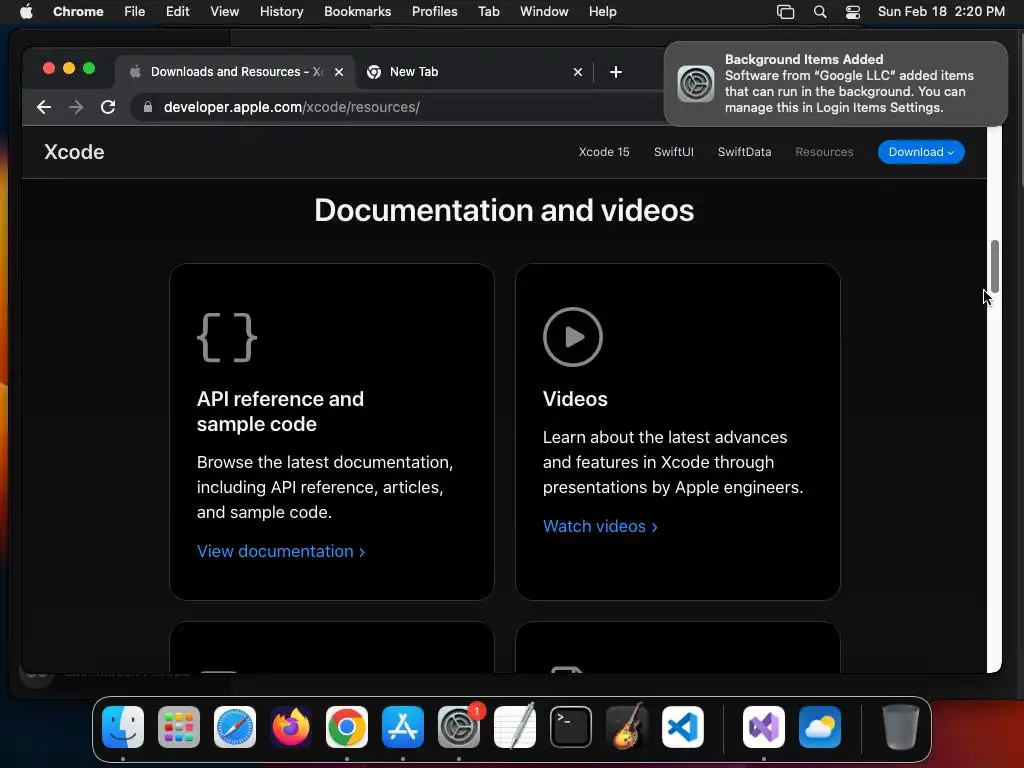Open the Bookmarks menu
Image resolution: width=1024 pixels, height=768 pixels.
coord(357,12)
